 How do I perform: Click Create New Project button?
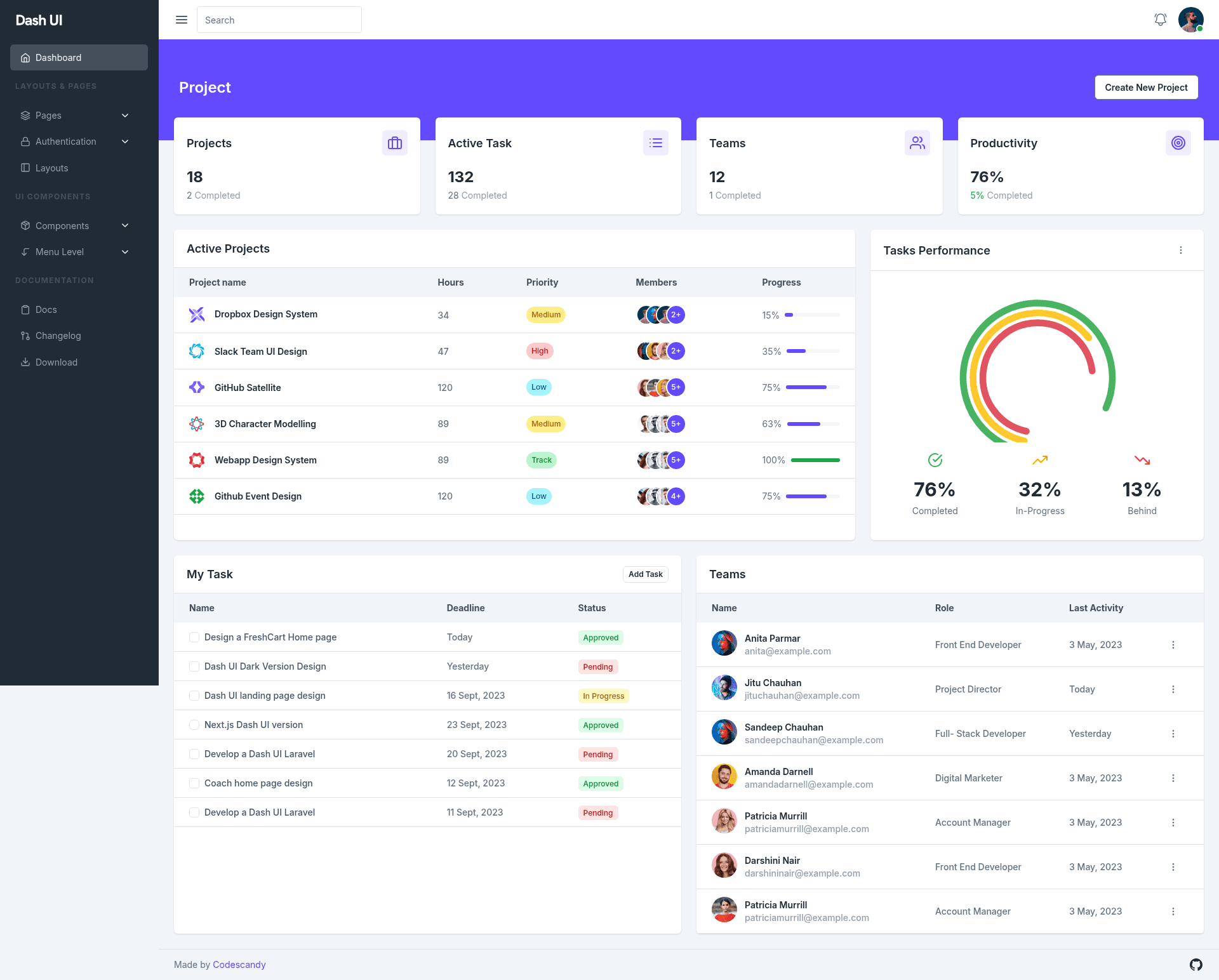(1146, 88)
